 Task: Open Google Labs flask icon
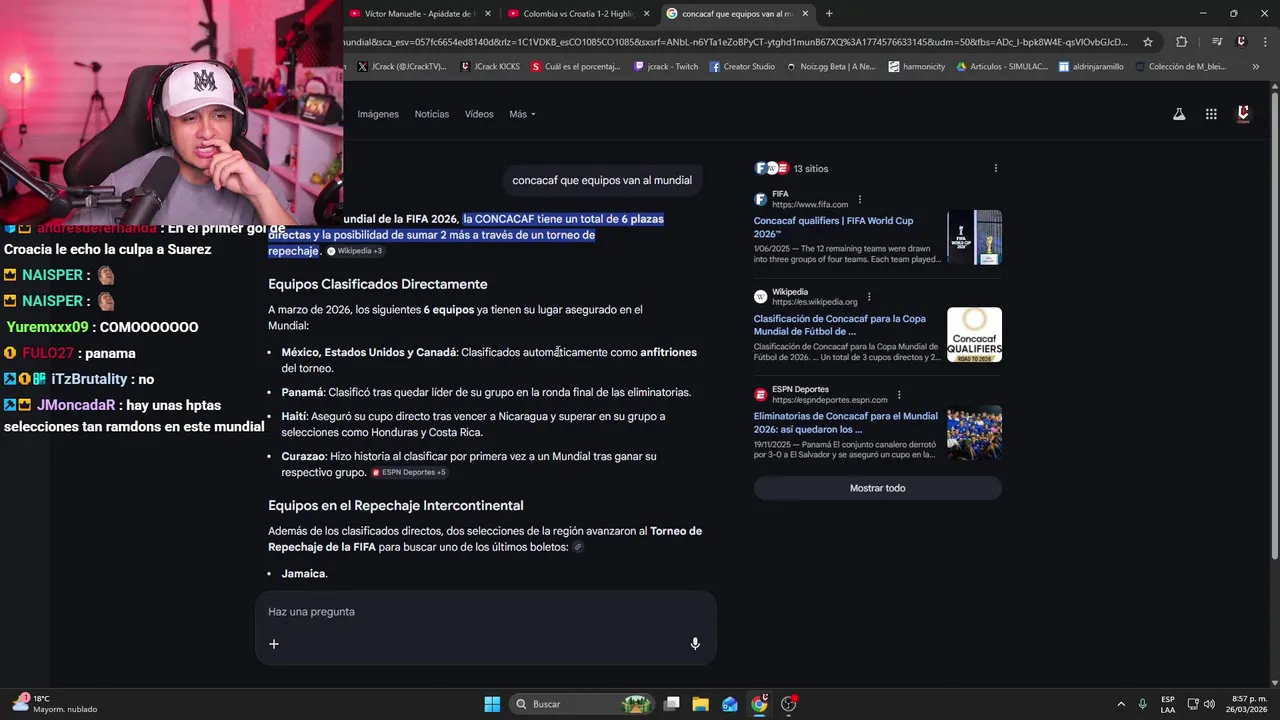(x=1179, y=114)
